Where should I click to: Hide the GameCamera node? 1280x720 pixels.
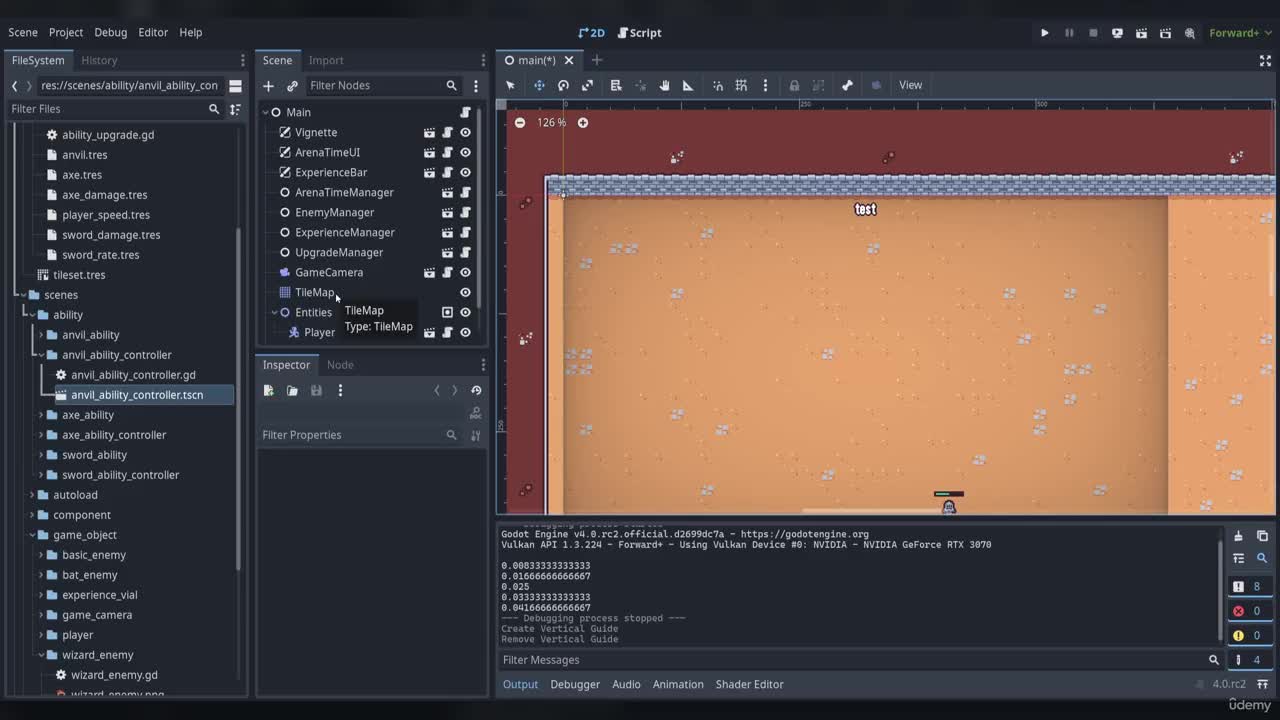(465, 272)
